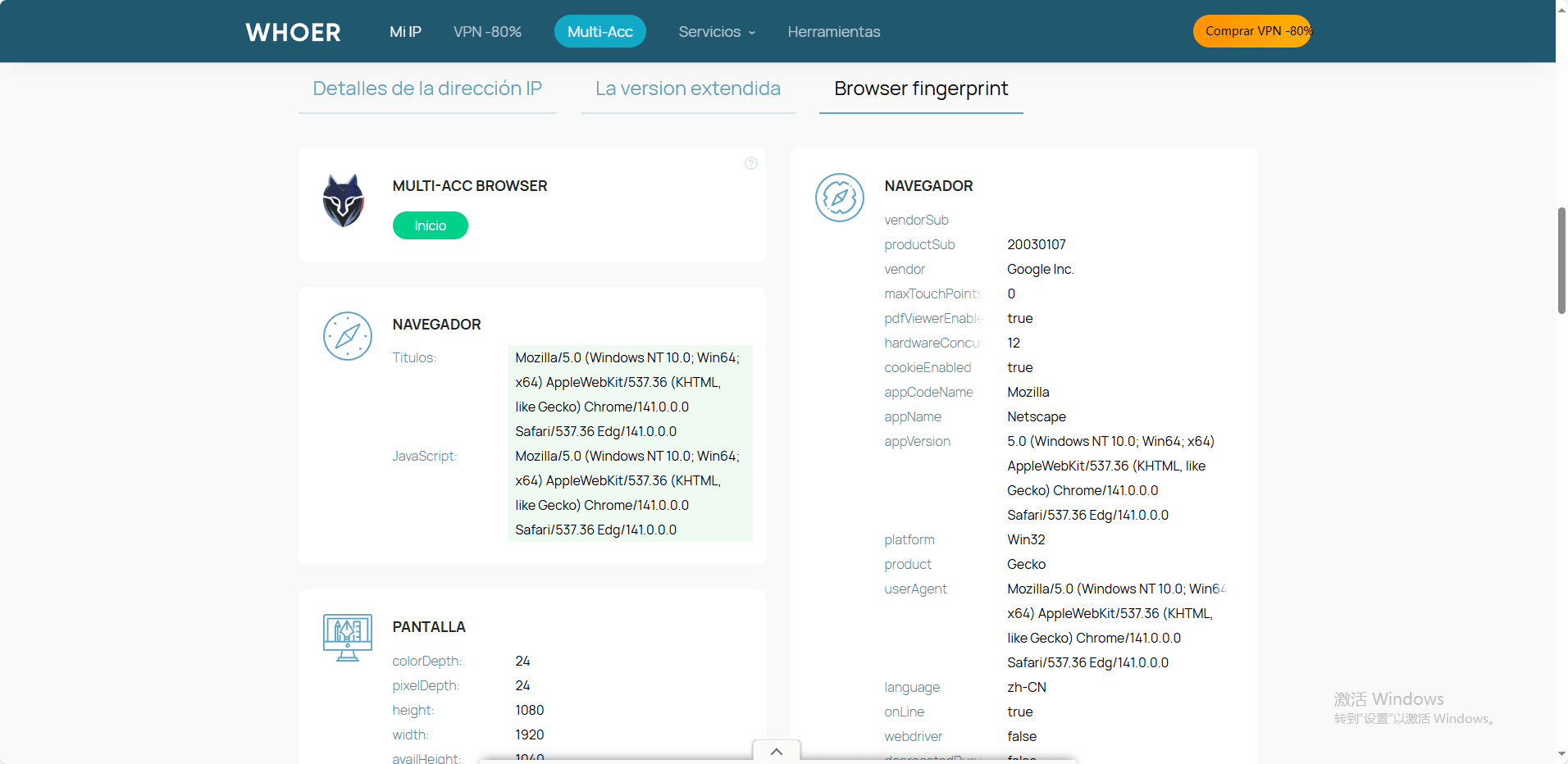Go to Herramientas in the navbar

click(x=833, y=32)
